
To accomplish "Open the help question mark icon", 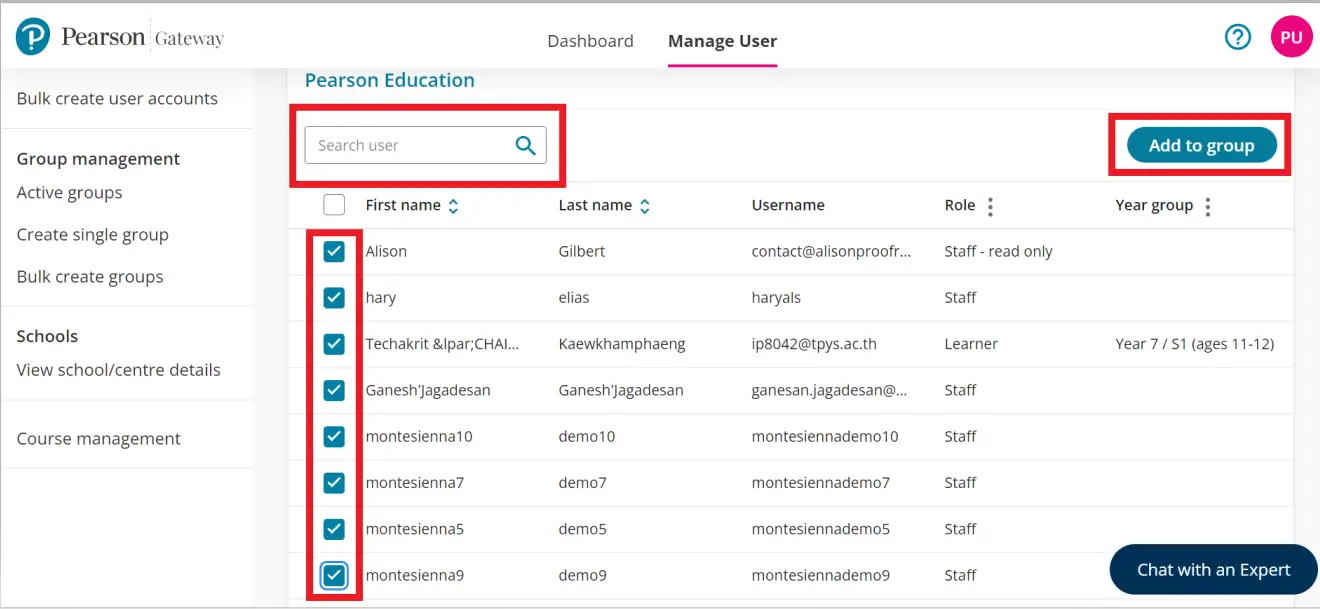I will tap(1238, 37).
